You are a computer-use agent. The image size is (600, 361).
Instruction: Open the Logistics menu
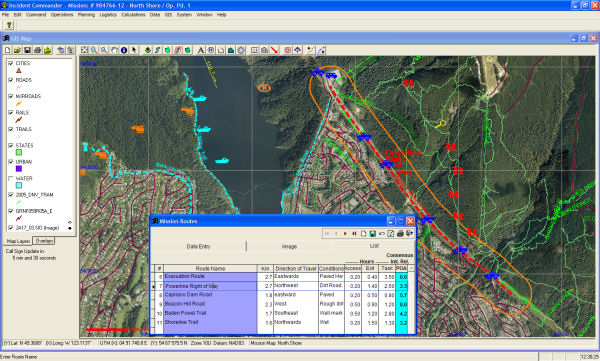tap(108, 15)
